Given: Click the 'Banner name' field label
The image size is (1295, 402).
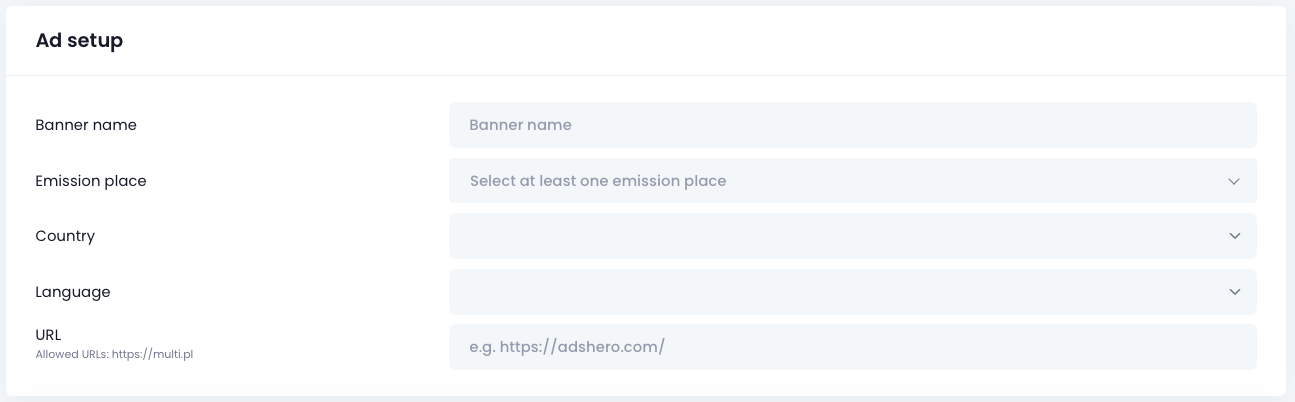Looking at the screenshot, I should (x=86, y=125).
